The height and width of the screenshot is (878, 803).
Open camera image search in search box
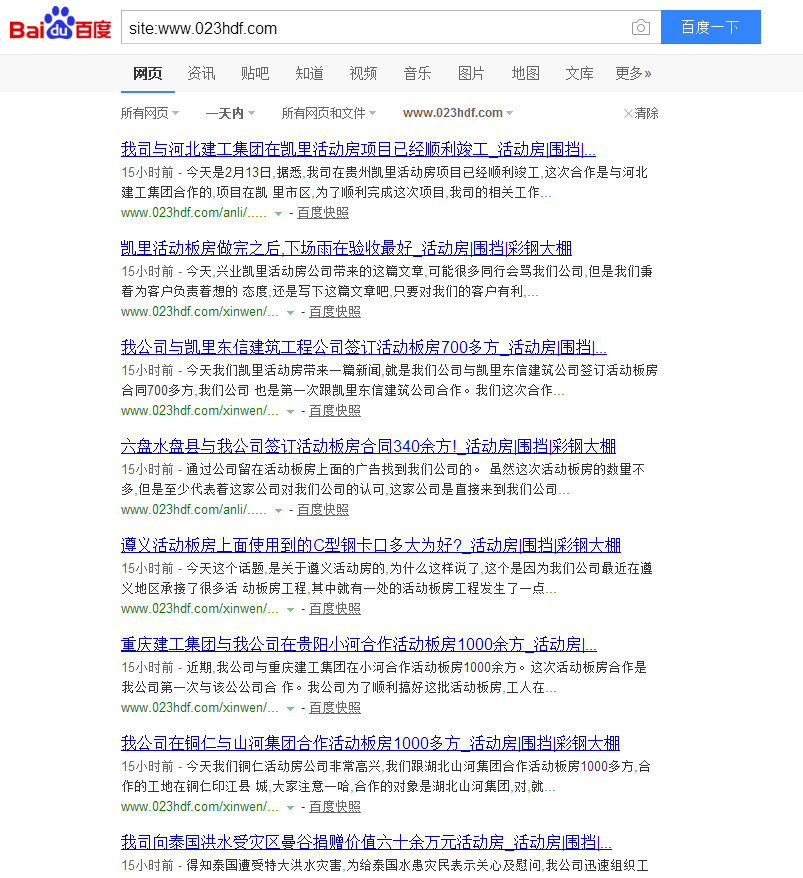pos(640,28)
